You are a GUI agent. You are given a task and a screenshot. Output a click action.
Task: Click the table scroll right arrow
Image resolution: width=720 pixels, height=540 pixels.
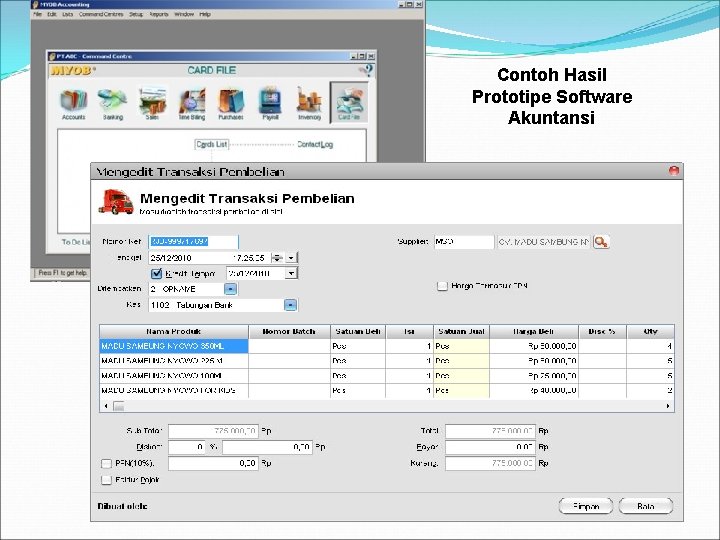[668, 406]
